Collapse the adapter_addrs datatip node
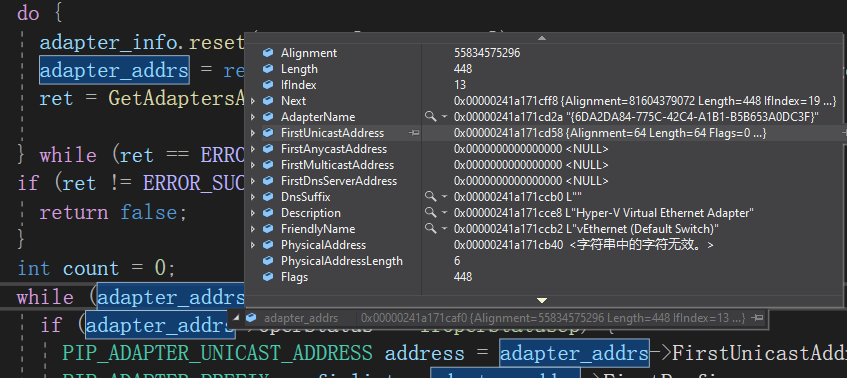Viewport: 847px width, 378px height. point(237,317)
